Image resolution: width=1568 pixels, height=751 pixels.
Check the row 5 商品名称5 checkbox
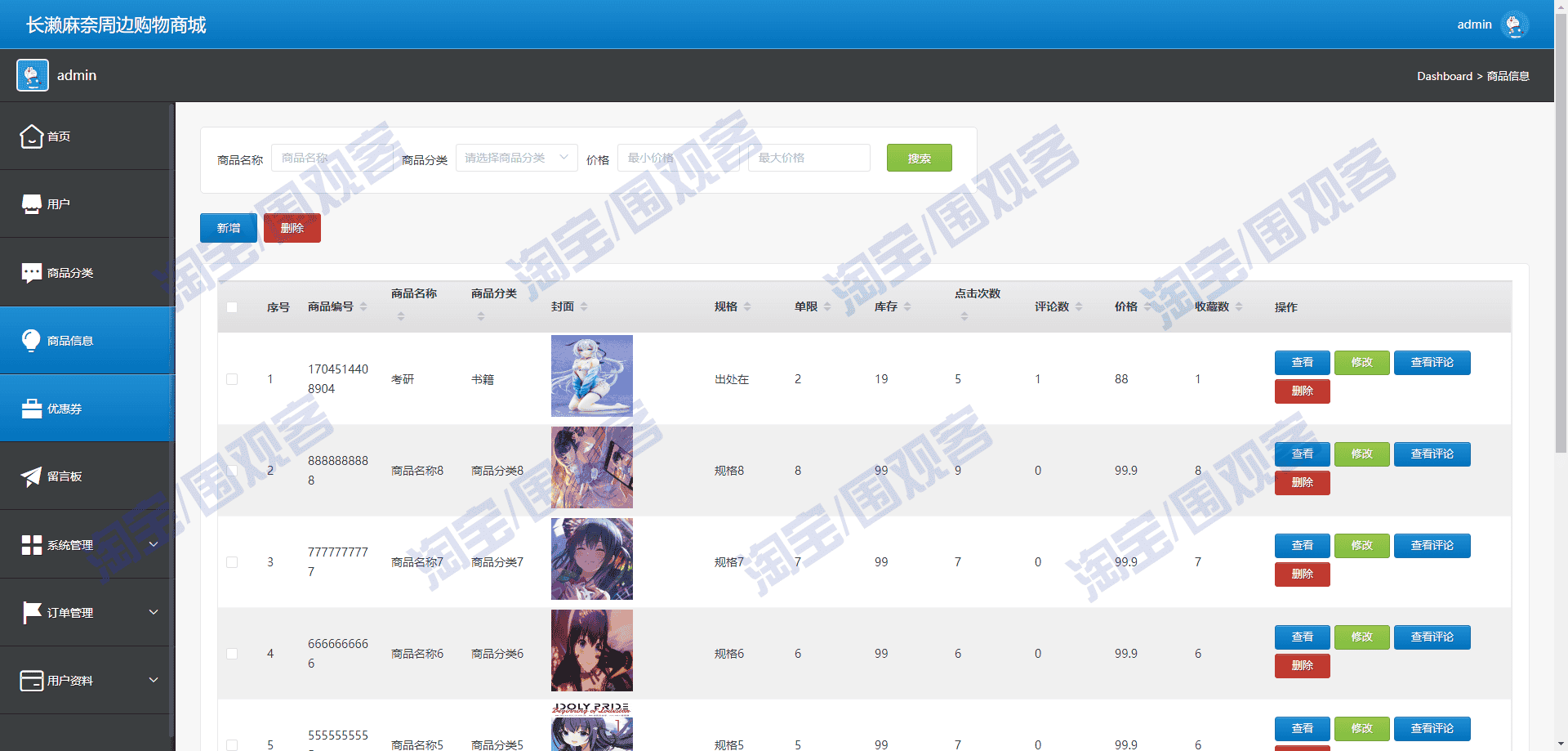click(232, 745)
